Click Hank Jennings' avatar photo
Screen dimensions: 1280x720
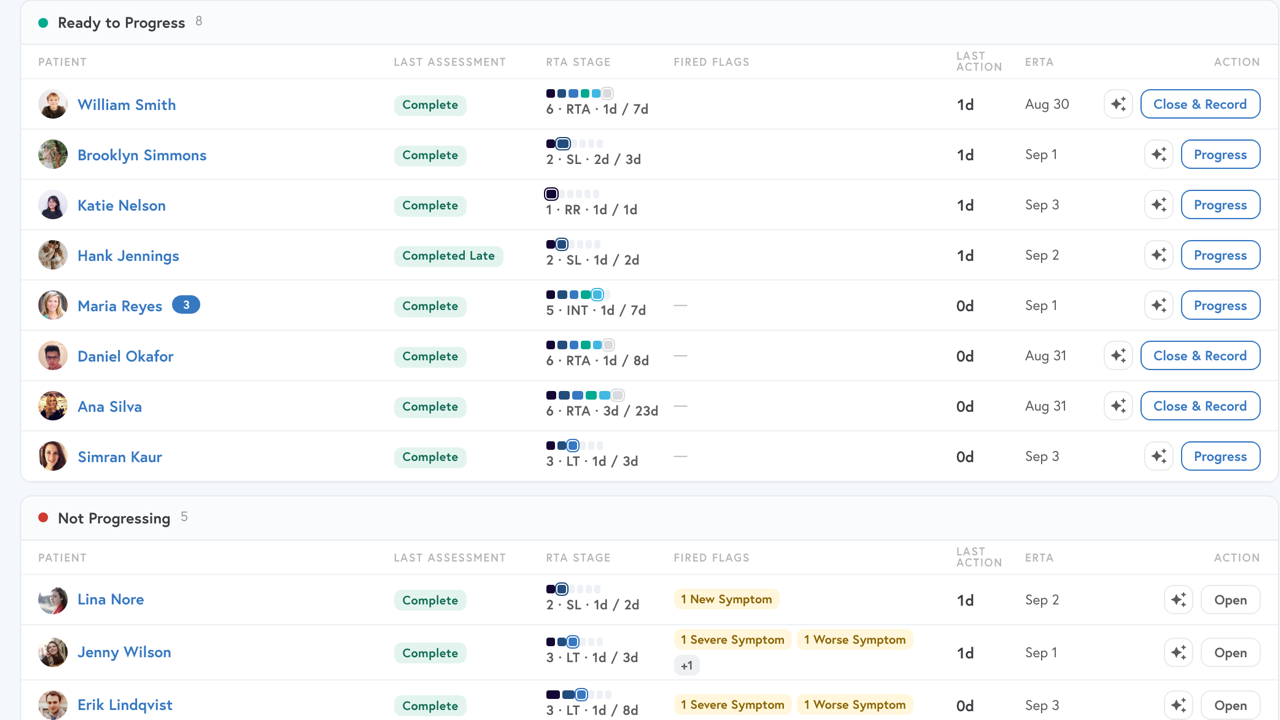click(53, 255)
